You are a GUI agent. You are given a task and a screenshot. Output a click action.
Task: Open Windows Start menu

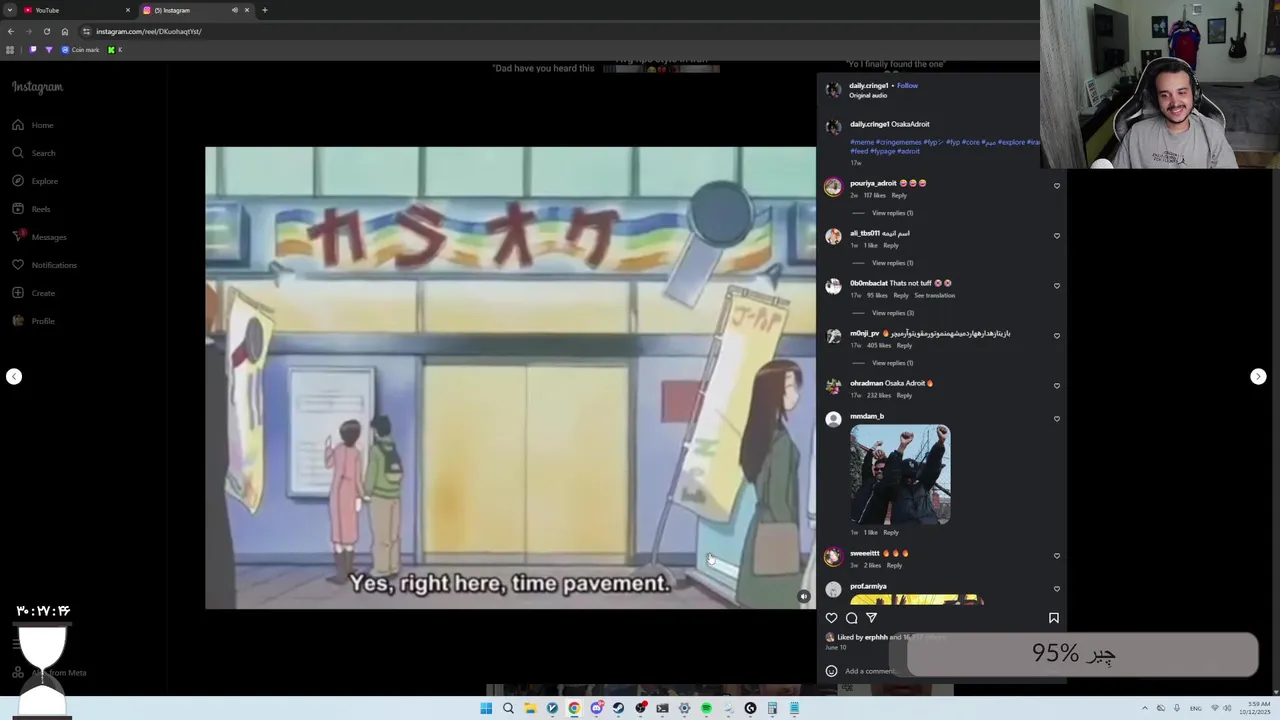[486, 708]
